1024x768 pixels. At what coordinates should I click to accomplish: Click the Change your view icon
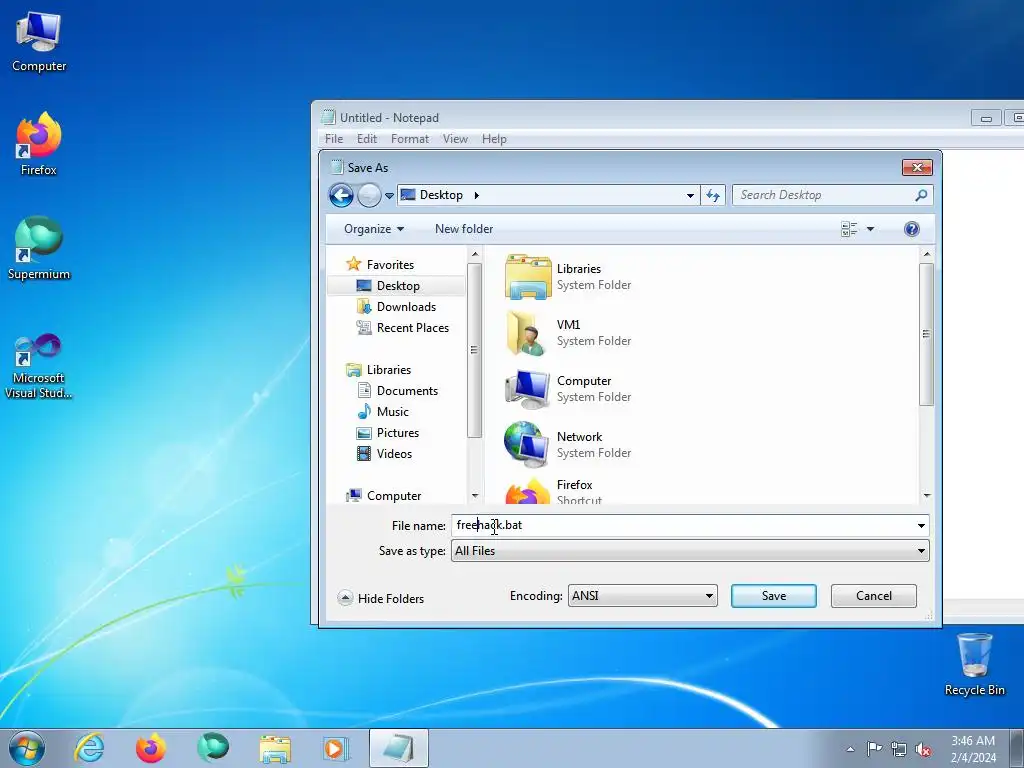pos(849,229)
